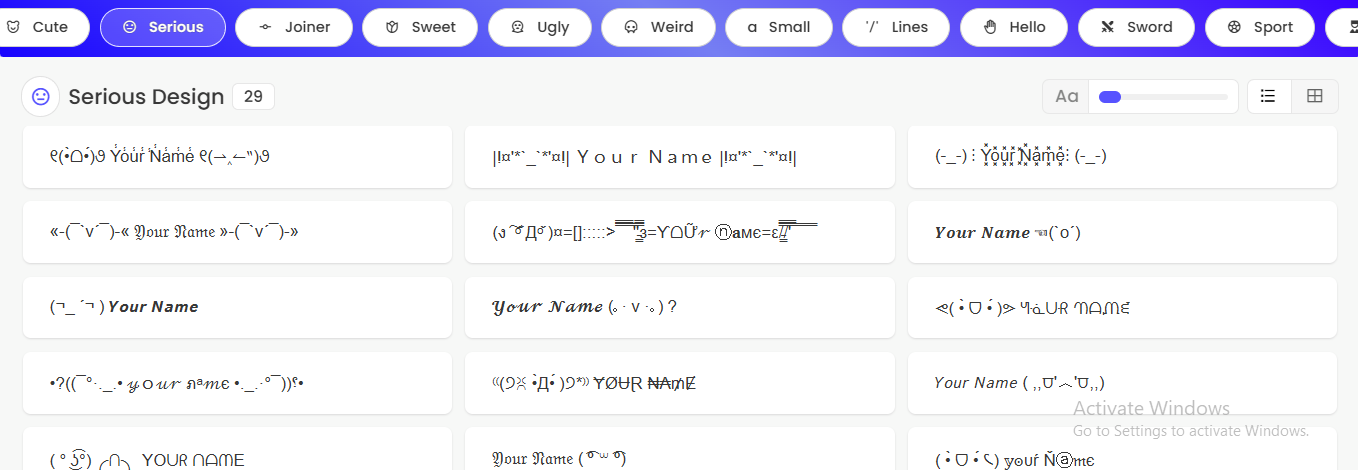Viewport: 1358px width, 470px height.
Task: Click the Aa font size icon
Action: tap(1066, 97)
